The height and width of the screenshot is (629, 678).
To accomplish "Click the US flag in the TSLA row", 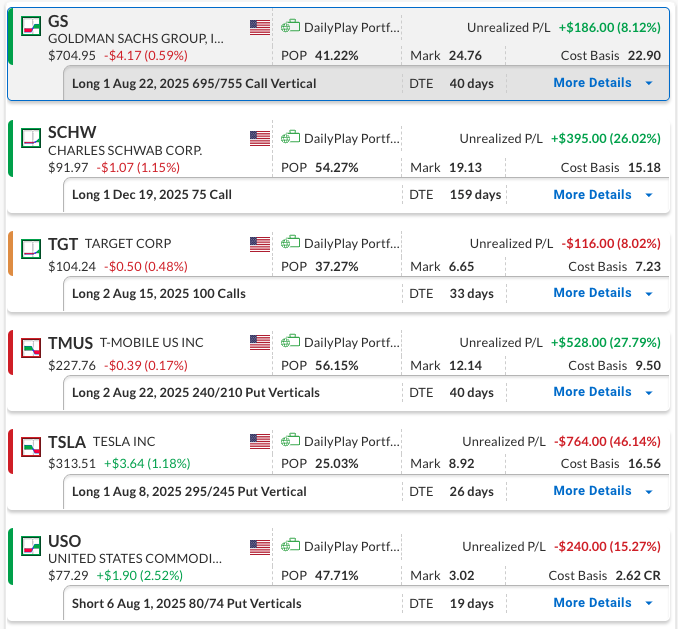I will click(260, 441).
